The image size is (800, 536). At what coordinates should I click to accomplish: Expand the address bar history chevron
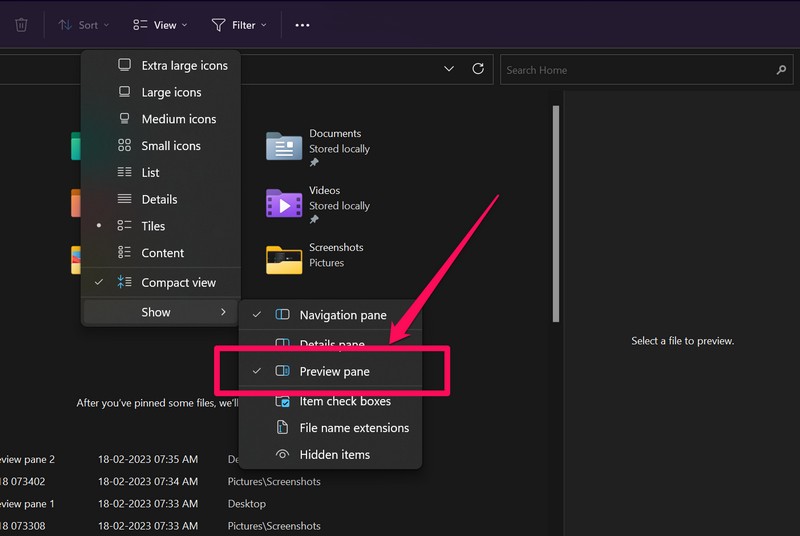click(x=449, y=69)
